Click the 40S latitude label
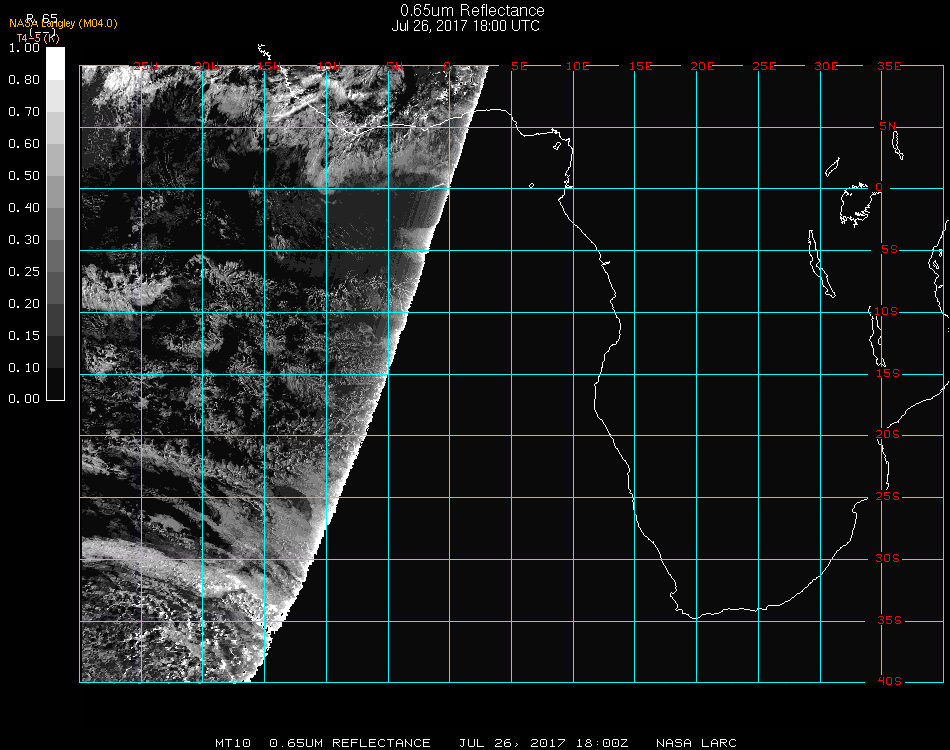The height and width of the screenshot is (750, 950). pyautogui.click(x=889, y=681)
